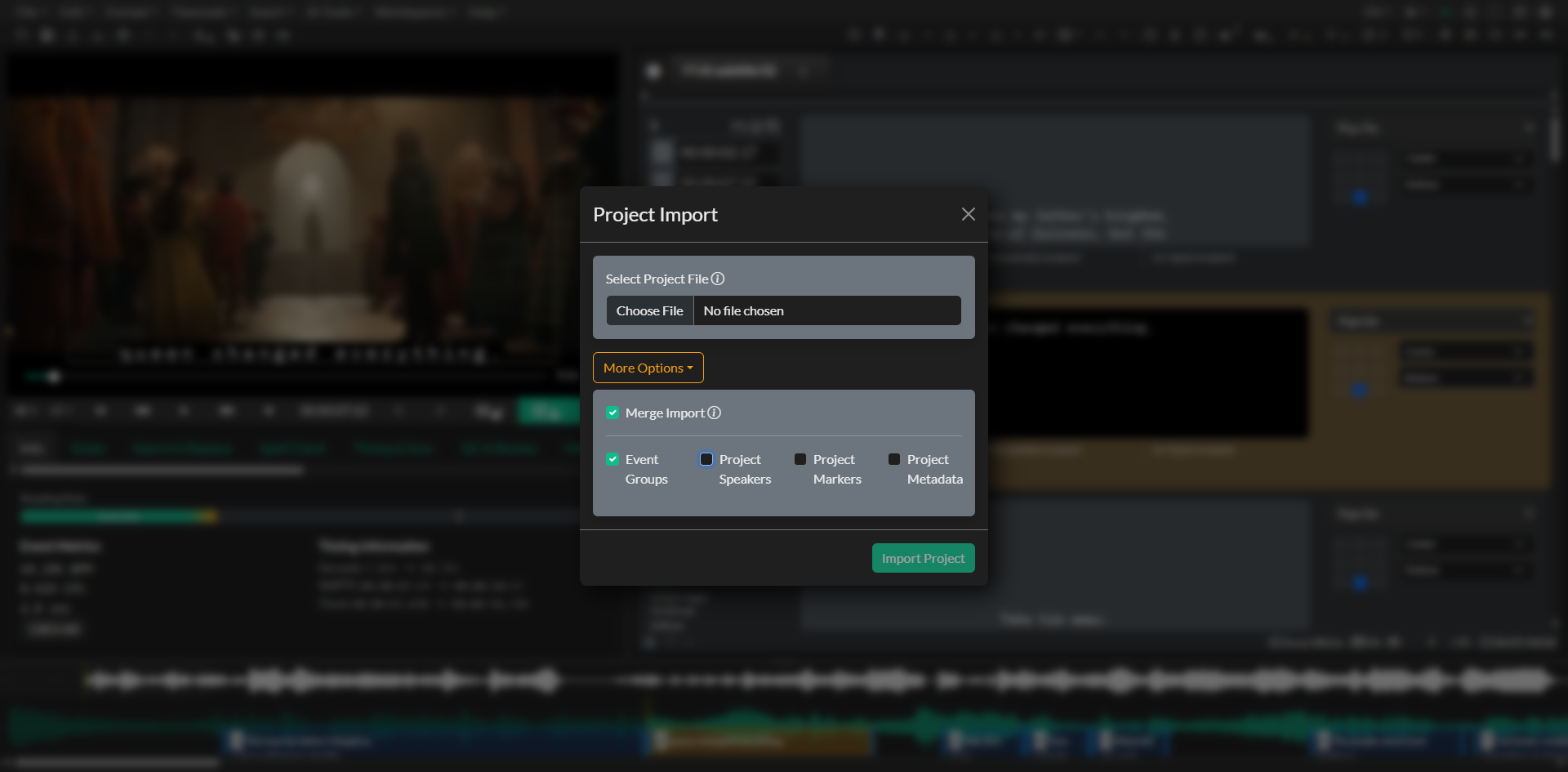Enable the Project Metadata checkbox
The height and width of the screenshot is (772, 1568).
894,459
